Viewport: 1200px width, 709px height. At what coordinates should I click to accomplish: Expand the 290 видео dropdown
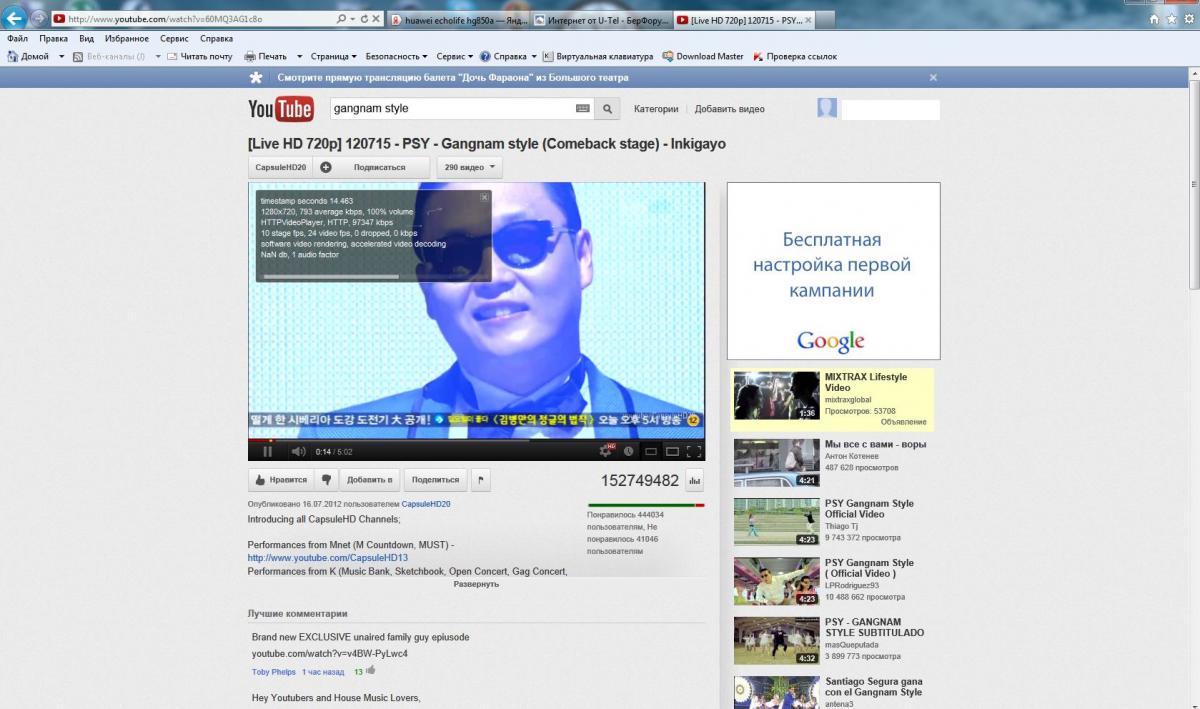(469, 167)
